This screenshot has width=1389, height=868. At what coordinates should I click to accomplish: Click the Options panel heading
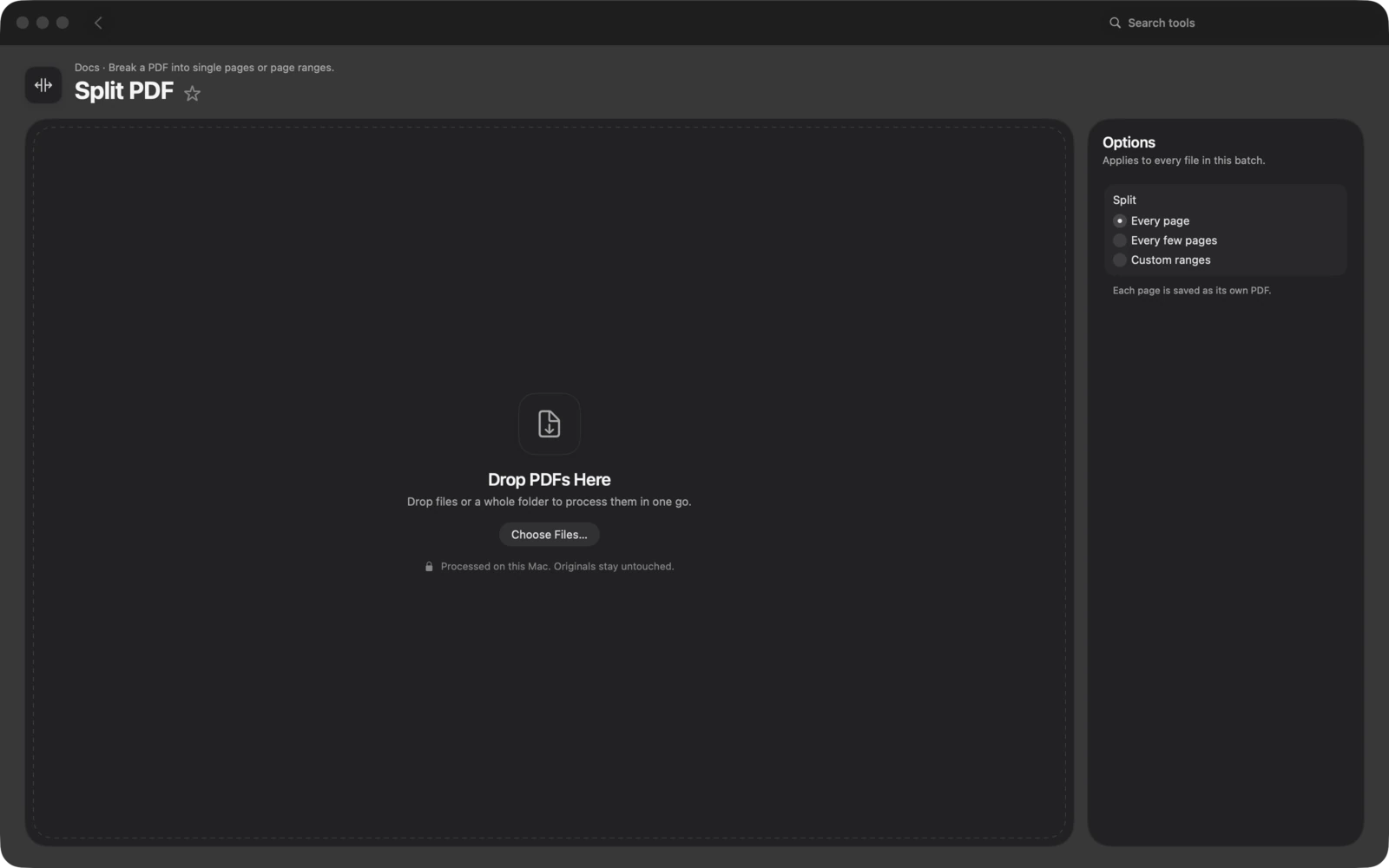coord(1129,142)
